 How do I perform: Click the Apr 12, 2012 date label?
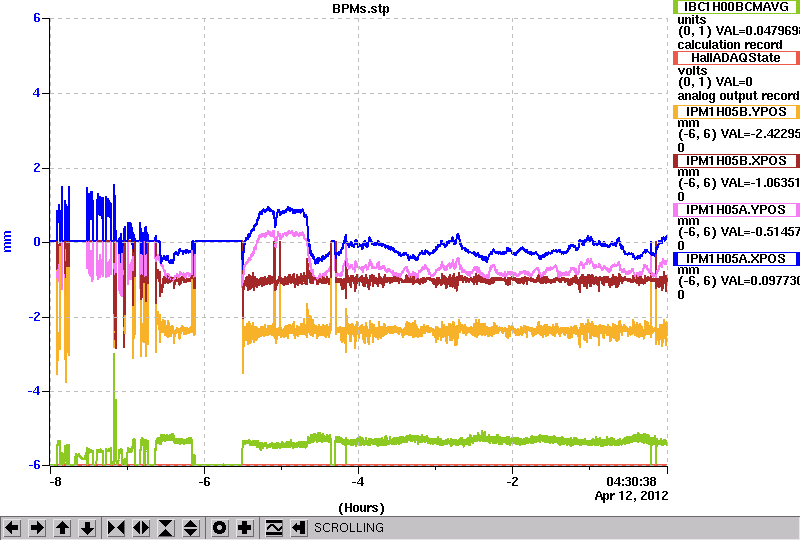[631, 496]
